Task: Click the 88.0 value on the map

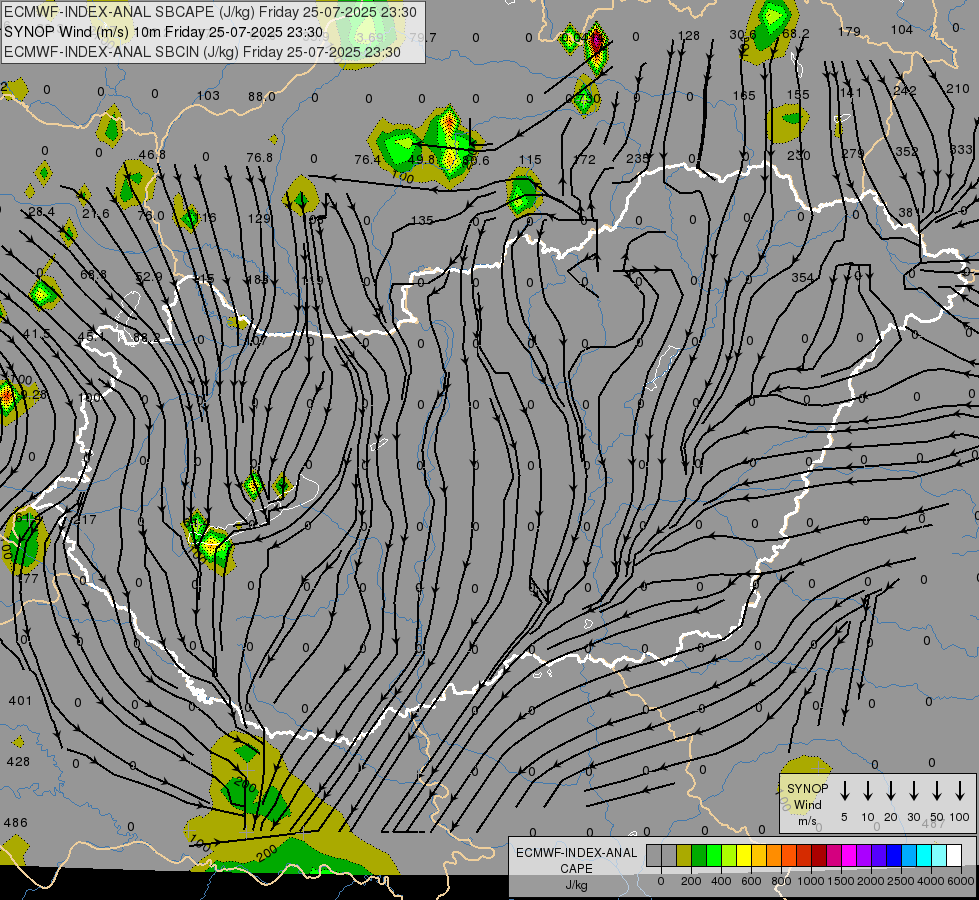Action: tap(262, 97)
